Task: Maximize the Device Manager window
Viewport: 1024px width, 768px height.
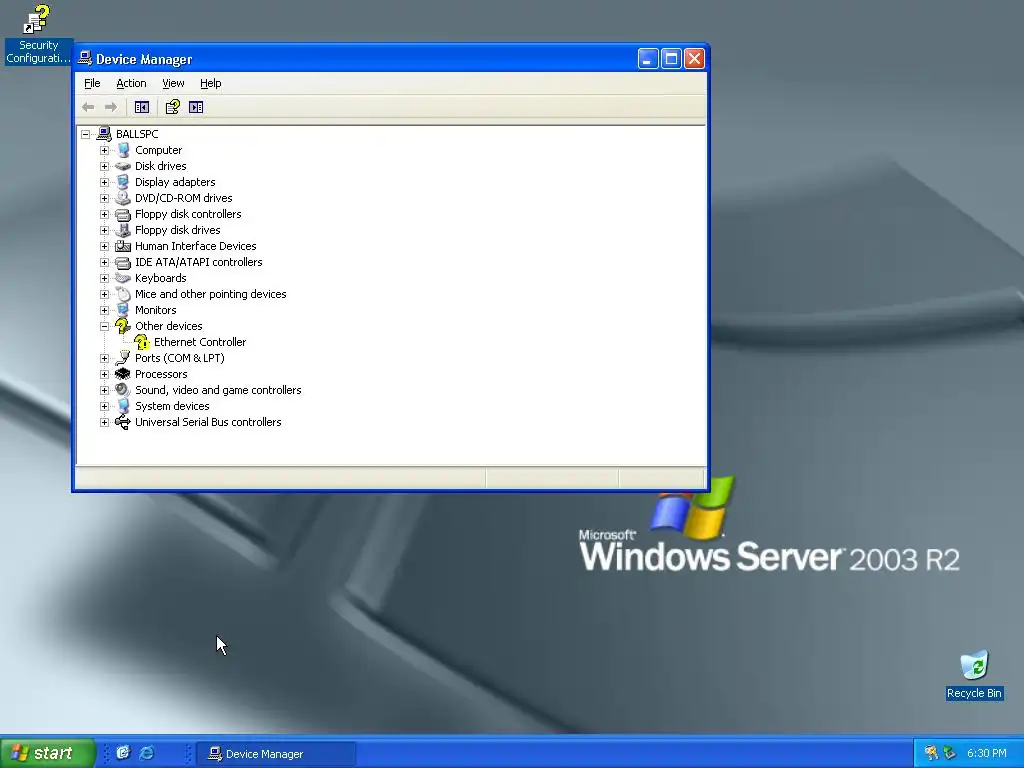Action: [x=671, y=59]
